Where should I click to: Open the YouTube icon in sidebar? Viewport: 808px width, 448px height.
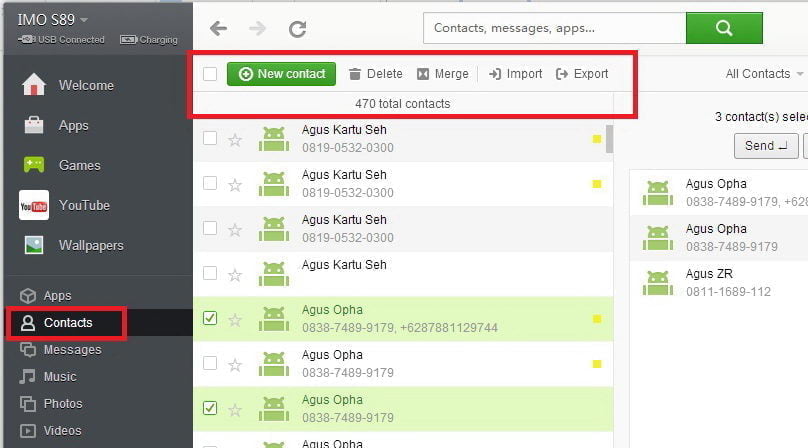pos(34,205)
